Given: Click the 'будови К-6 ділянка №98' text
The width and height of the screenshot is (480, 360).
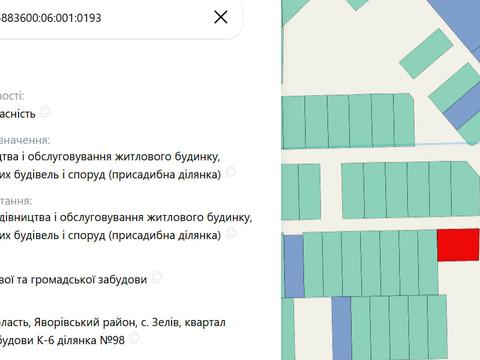Looking at the screenshot, I should point(62,340).
